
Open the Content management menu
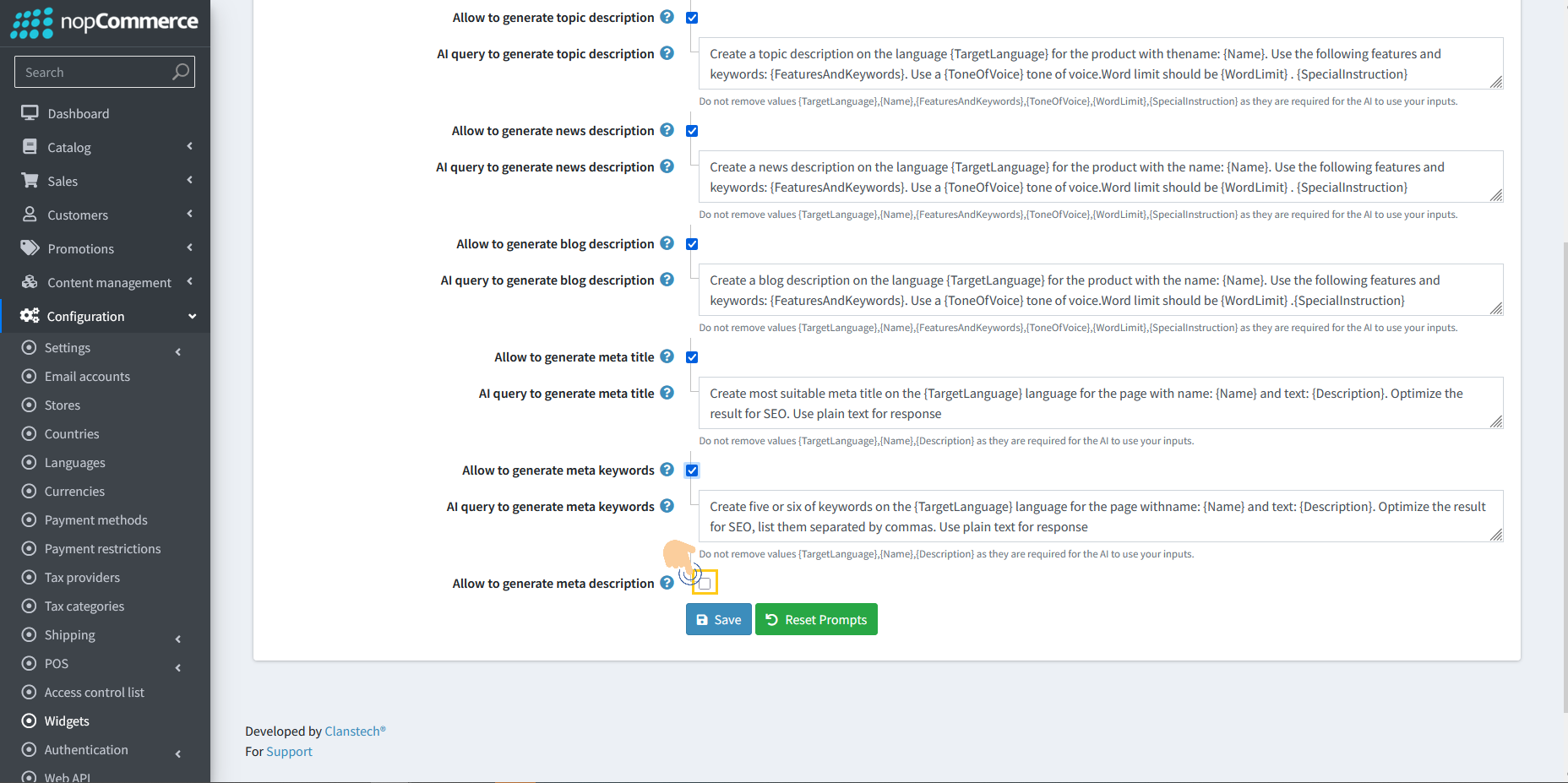[x=108, y=281]
